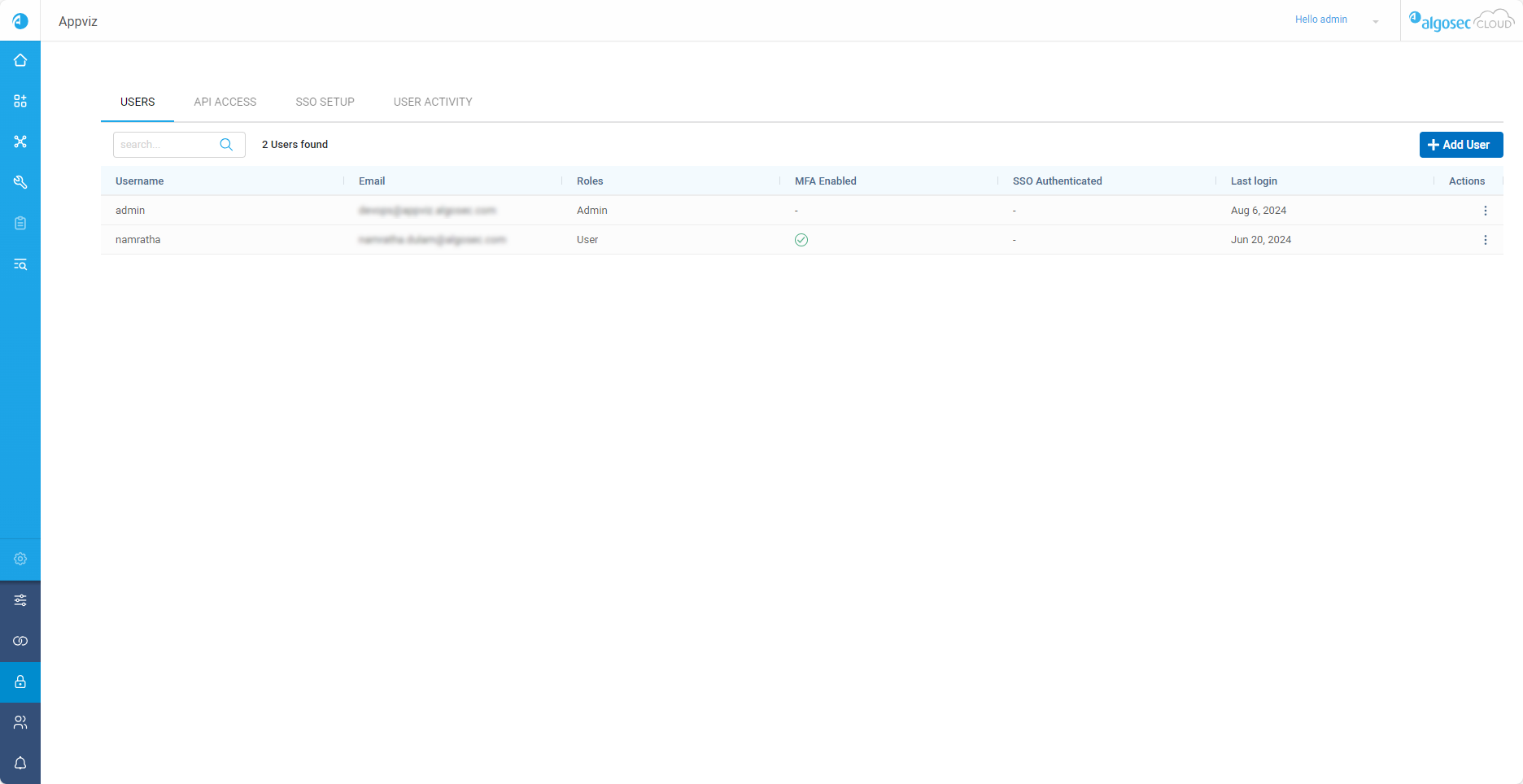Click the lock access management icon
The image size is (1523, 784).
[20, 682]
